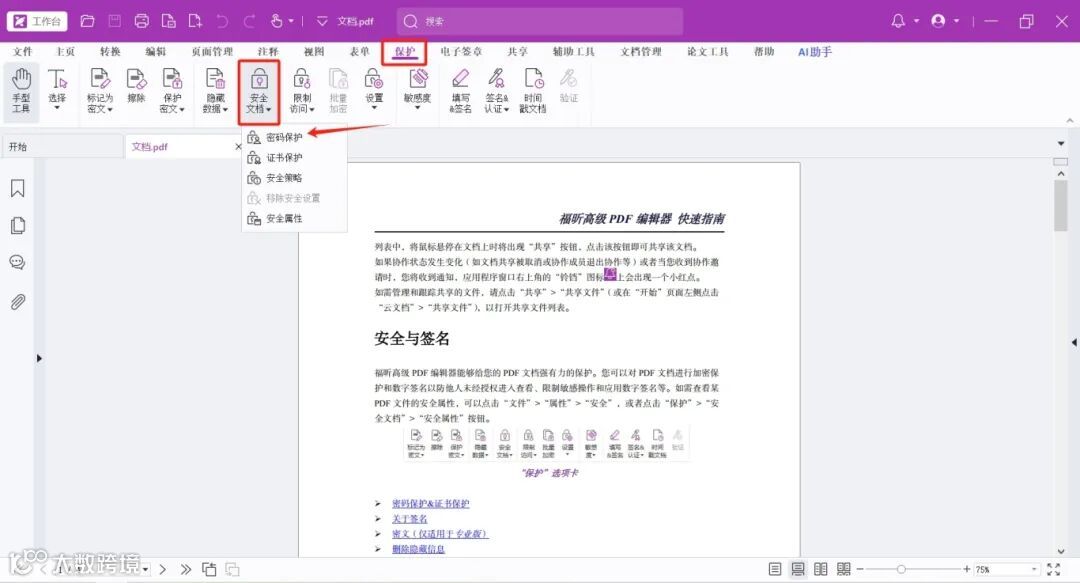The height and width of the screenshot is (583, 1080).
Task: Follow the 关于签名 link
Action: click(x=410, y=519)
